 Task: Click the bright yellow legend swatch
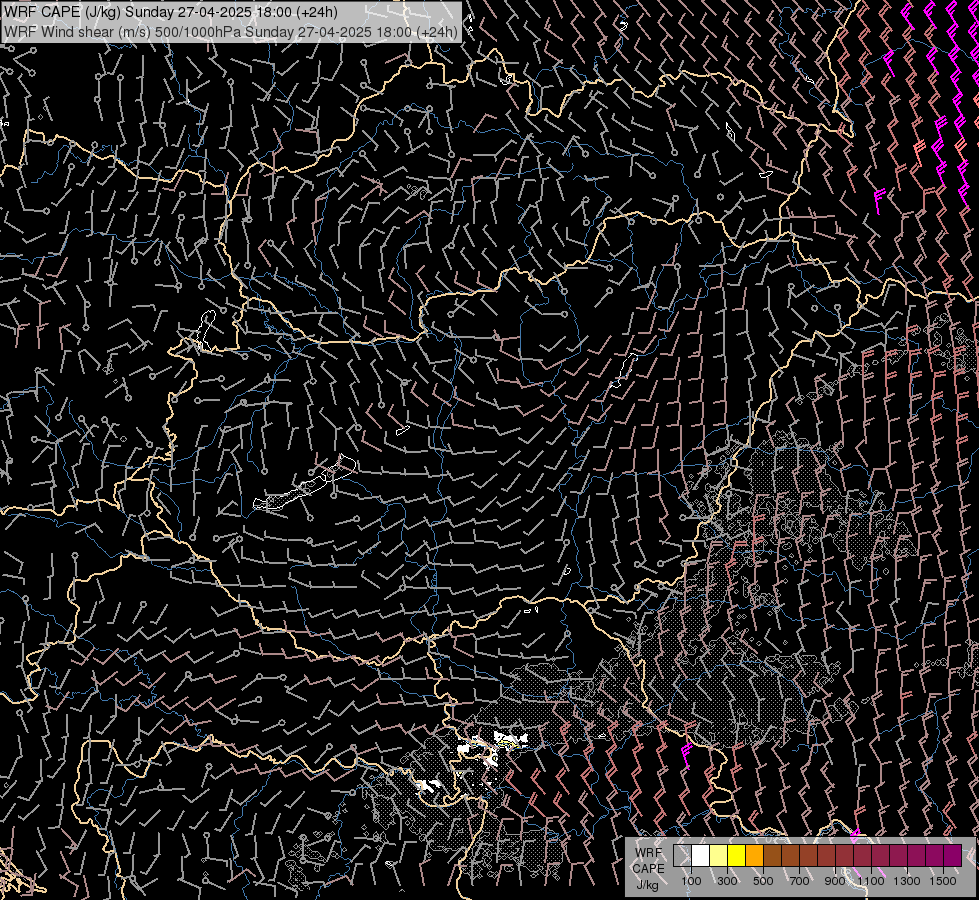click(x=737, y=856)
